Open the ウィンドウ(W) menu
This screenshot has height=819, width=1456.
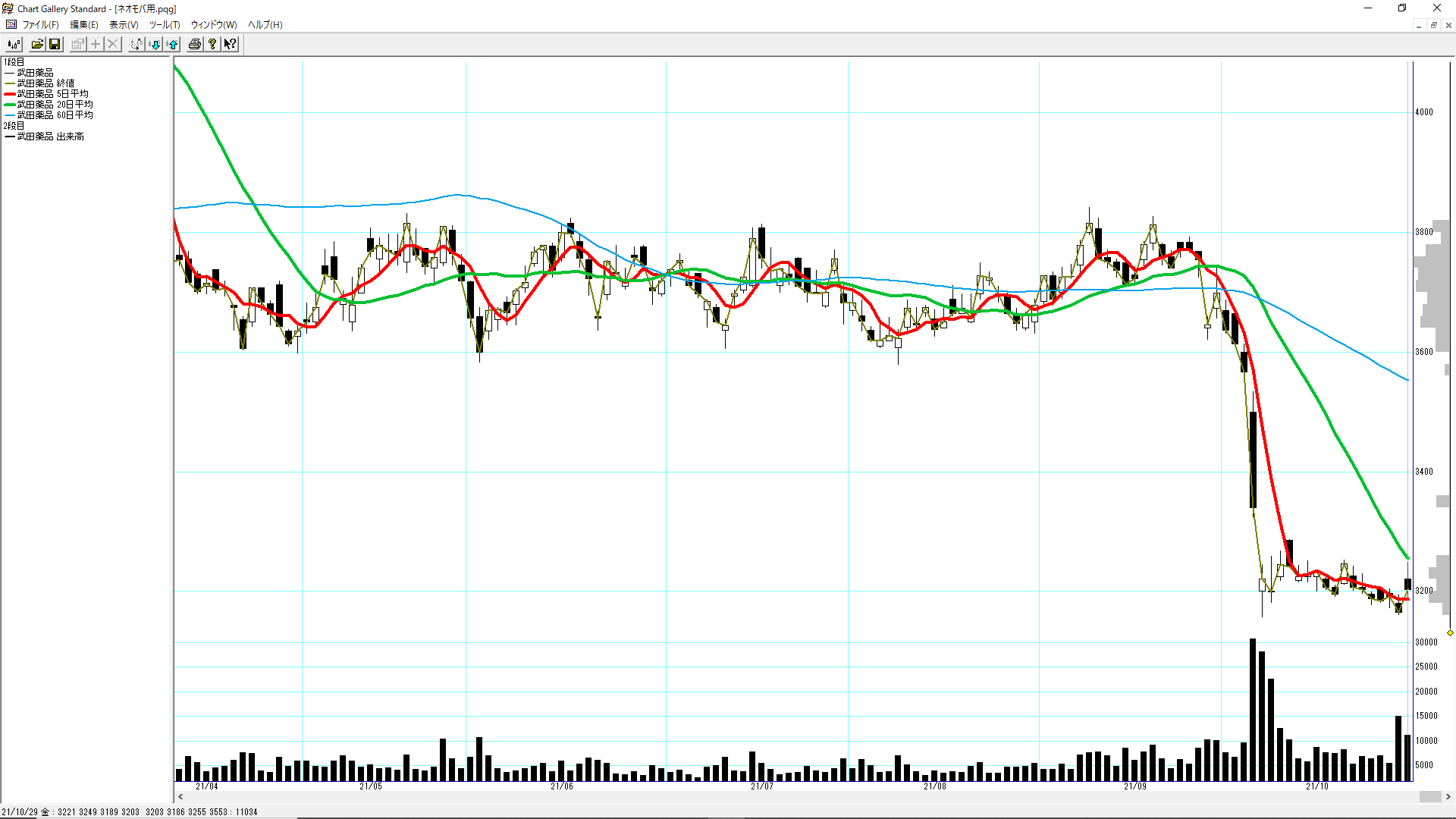click(x=214, y=25)
